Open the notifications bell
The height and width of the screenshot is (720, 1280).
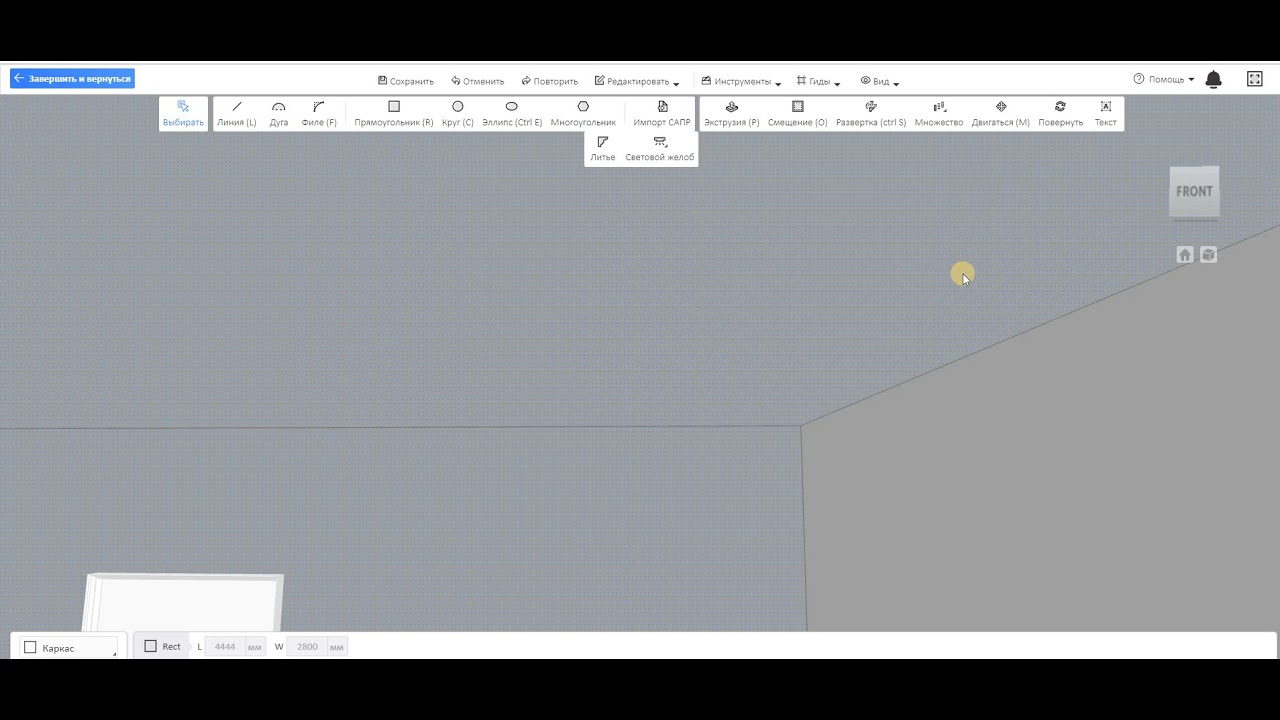coord(1214,79)
